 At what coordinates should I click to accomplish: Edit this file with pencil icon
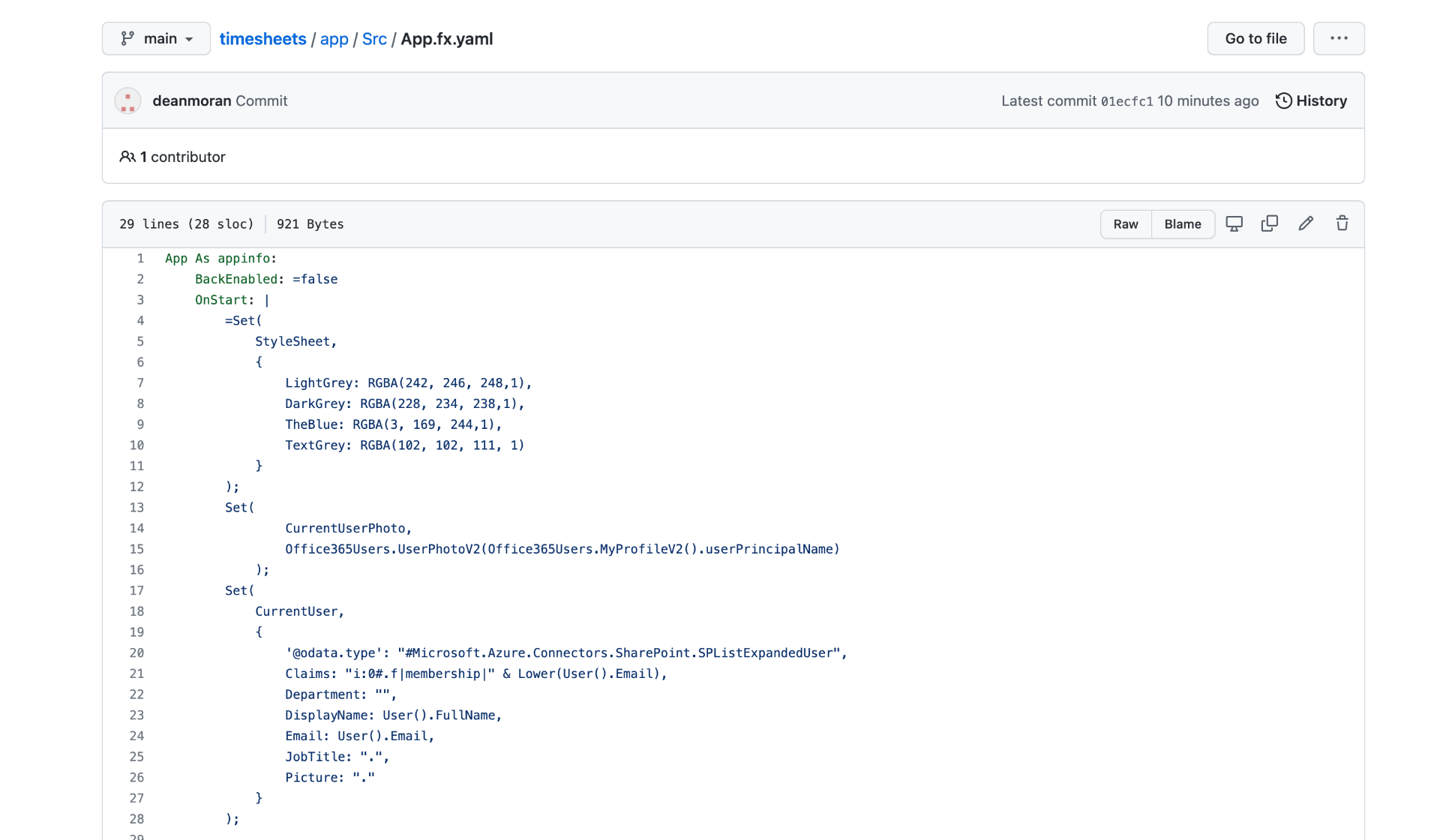pyautogui.click(x=1306, y=223)
